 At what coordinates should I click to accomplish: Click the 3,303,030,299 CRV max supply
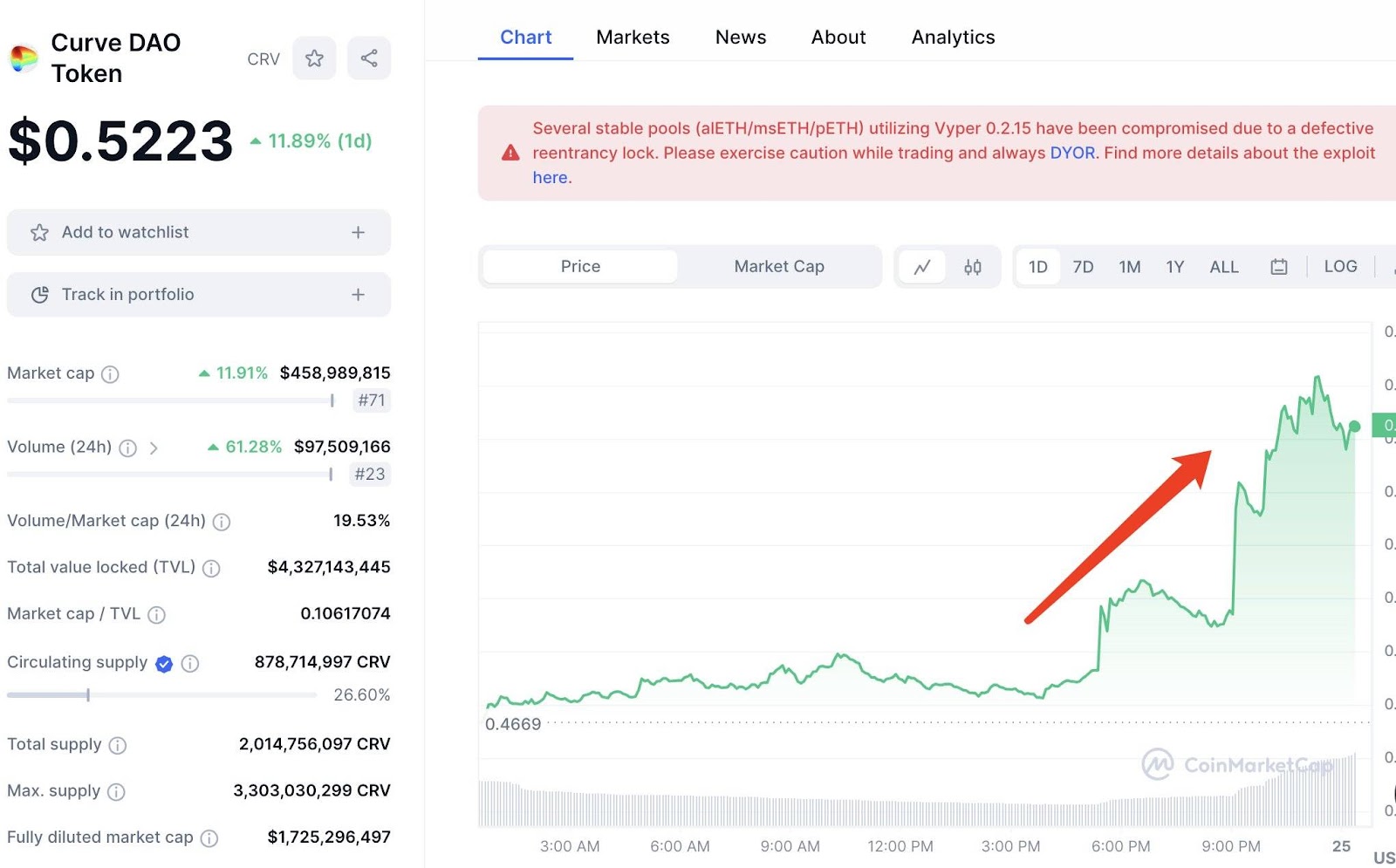[x=311, y=791]
